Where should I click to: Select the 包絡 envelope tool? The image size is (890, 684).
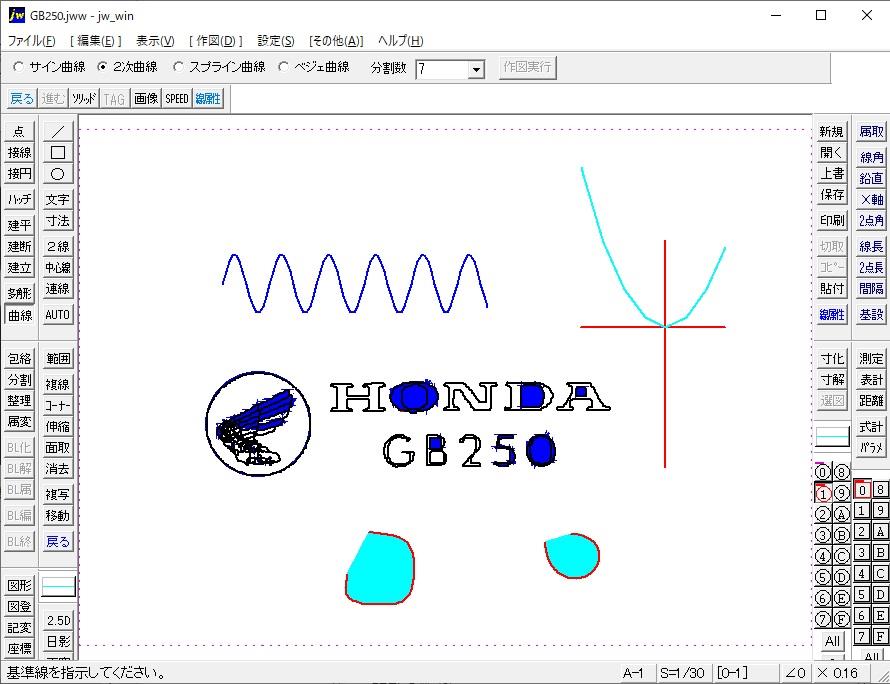[19, 359]
